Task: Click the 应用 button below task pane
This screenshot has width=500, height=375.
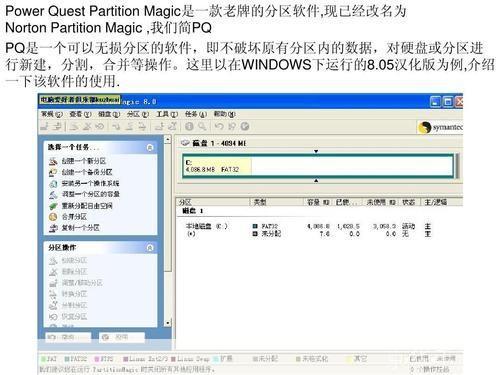Action: click(122, 337)
